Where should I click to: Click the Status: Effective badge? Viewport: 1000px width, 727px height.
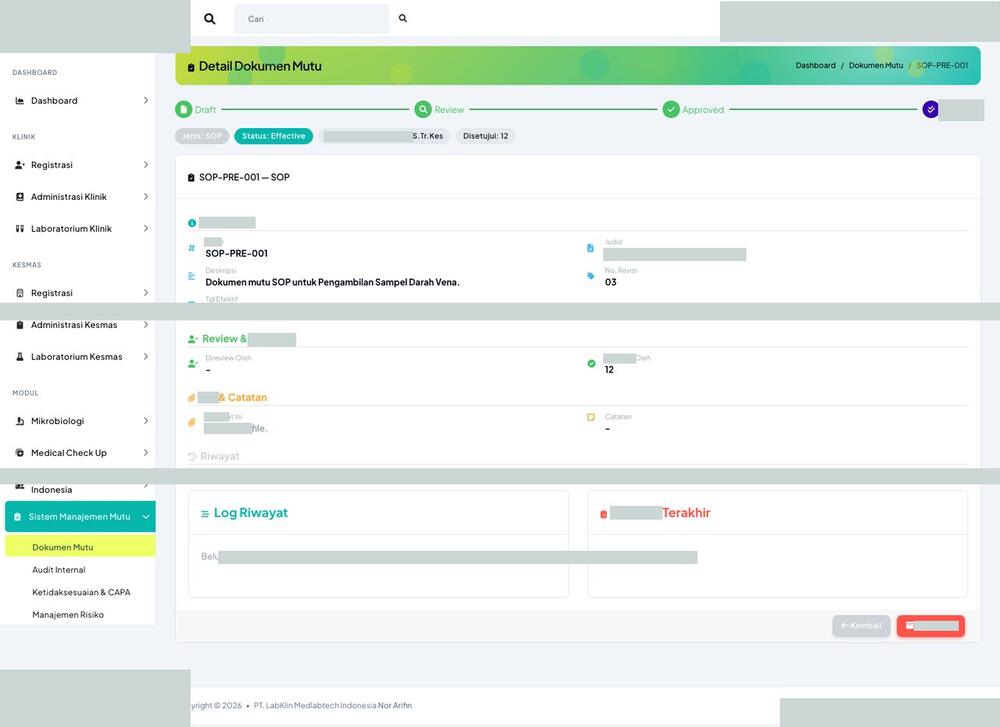[x=274, y=136]
